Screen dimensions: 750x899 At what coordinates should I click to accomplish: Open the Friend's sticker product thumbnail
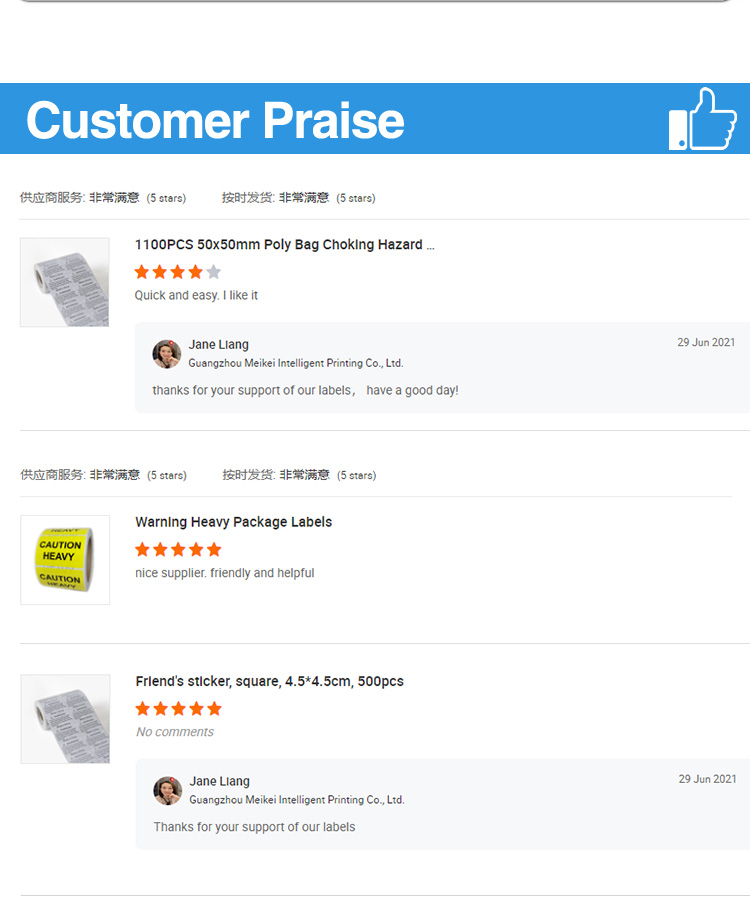(65, 719)
